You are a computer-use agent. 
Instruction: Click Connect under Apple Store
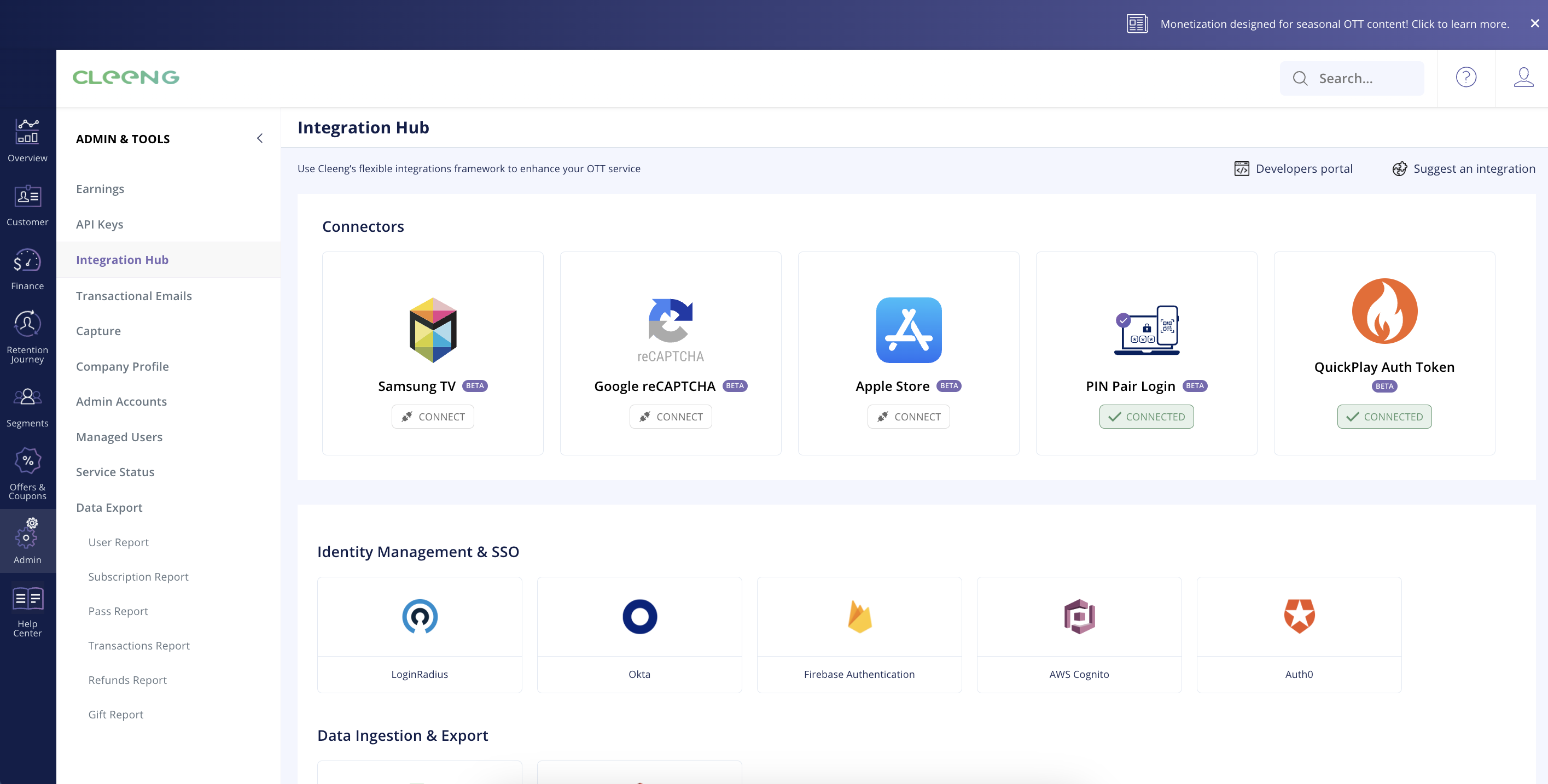908,417
